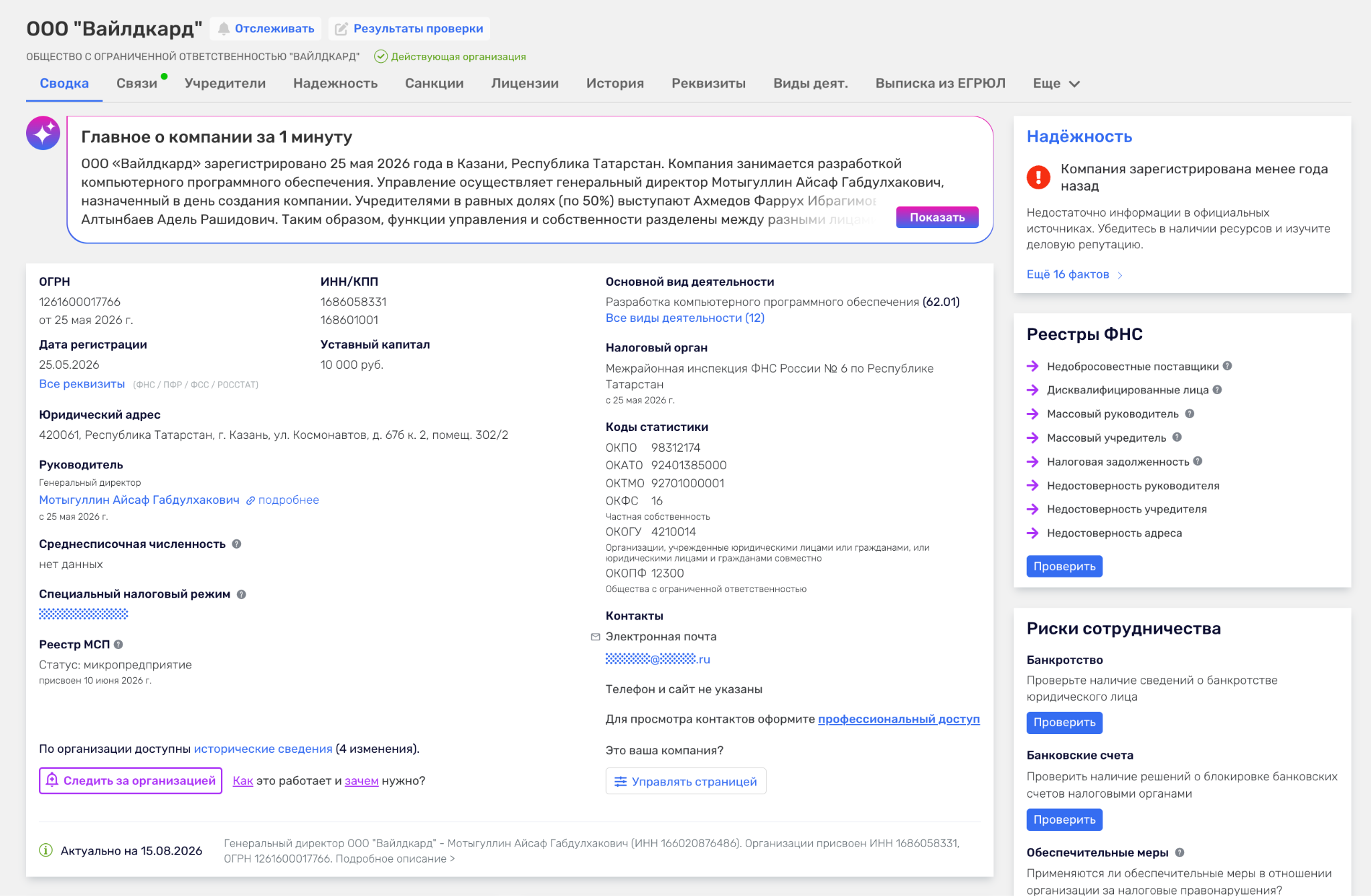Viewport: 1371px width, 896px height.
Task: Expand the Еще dropdown menu
Action: pyautogui.click(x=1056, y=84)
